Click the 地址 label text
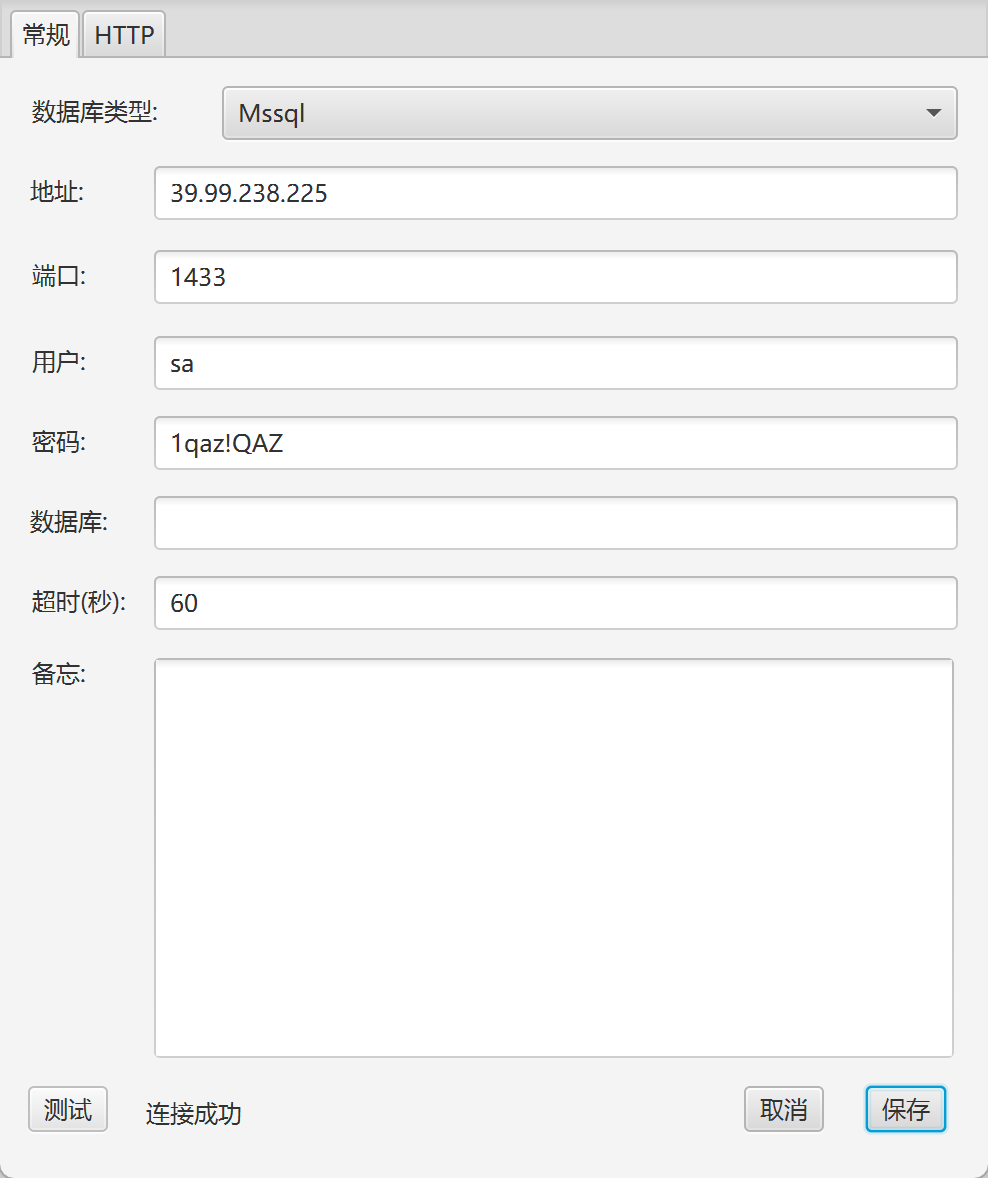The width and height of the screenshot is (988, 1178). (56, 192)
